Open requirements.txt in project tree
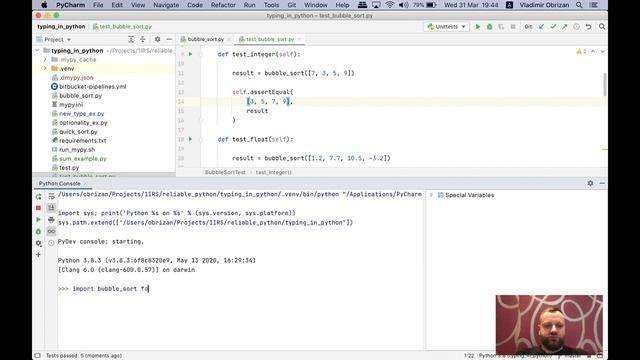The image size is (640, 360). pos(82,140)
